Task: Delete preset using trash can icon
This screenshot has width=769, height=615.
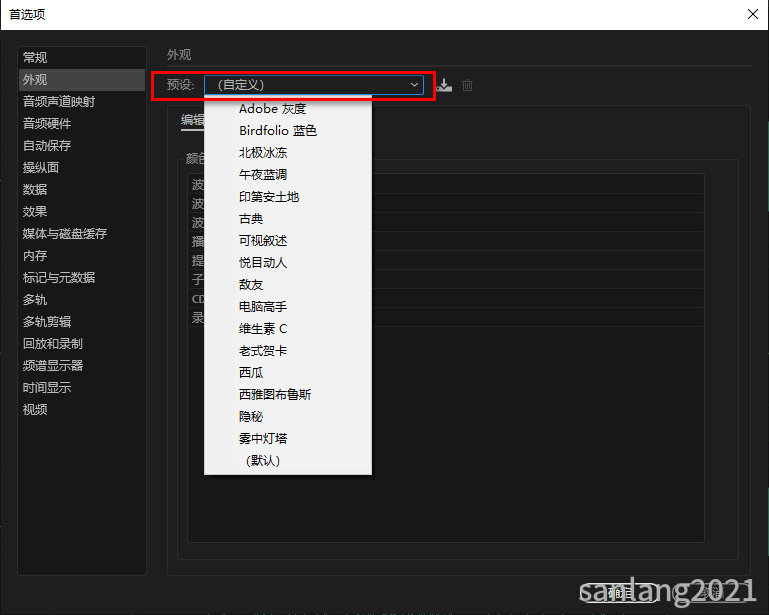Action: click(x=467, y=85)
